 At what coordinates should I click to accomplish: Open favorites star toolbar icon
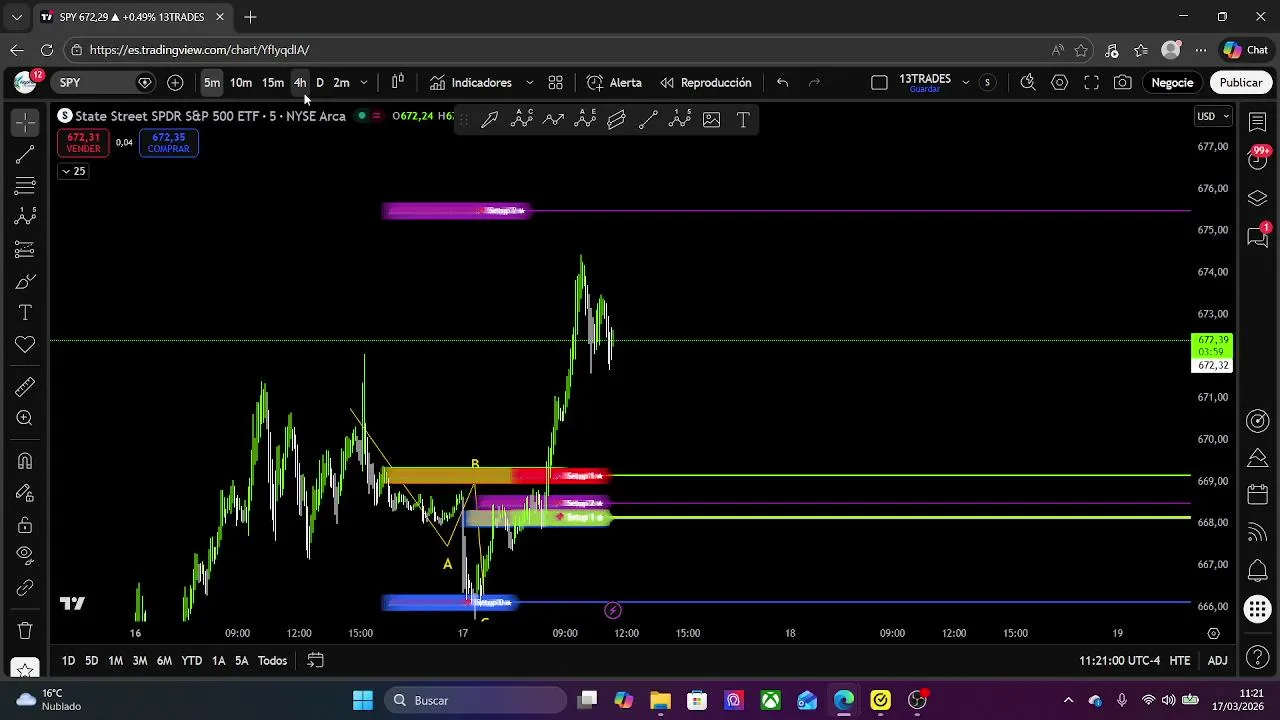25,668
